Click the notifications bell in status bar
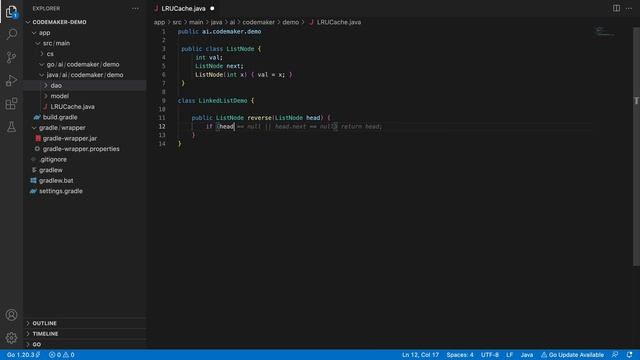This screenshot has height=360, width=640. click(x=629, y=355)
